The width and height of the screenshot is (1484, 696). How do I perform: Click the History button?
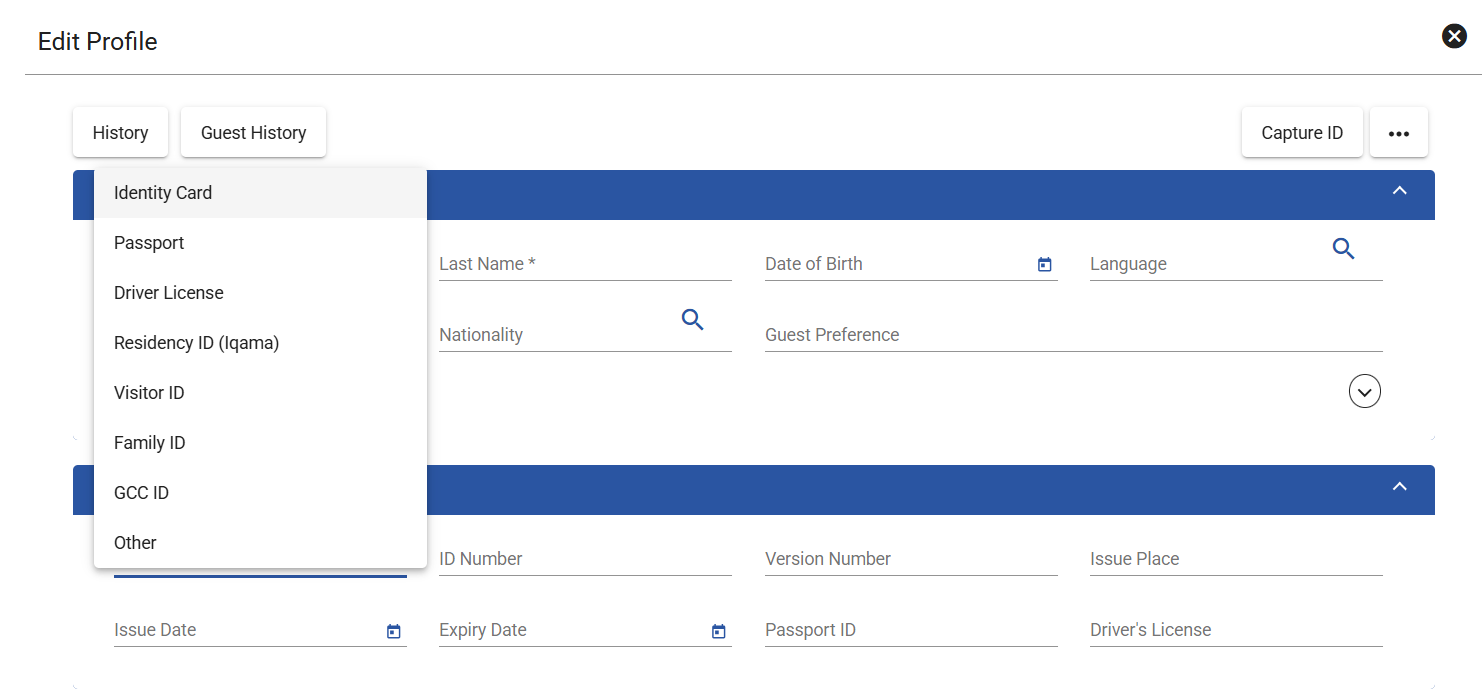[x=120, y=133]
